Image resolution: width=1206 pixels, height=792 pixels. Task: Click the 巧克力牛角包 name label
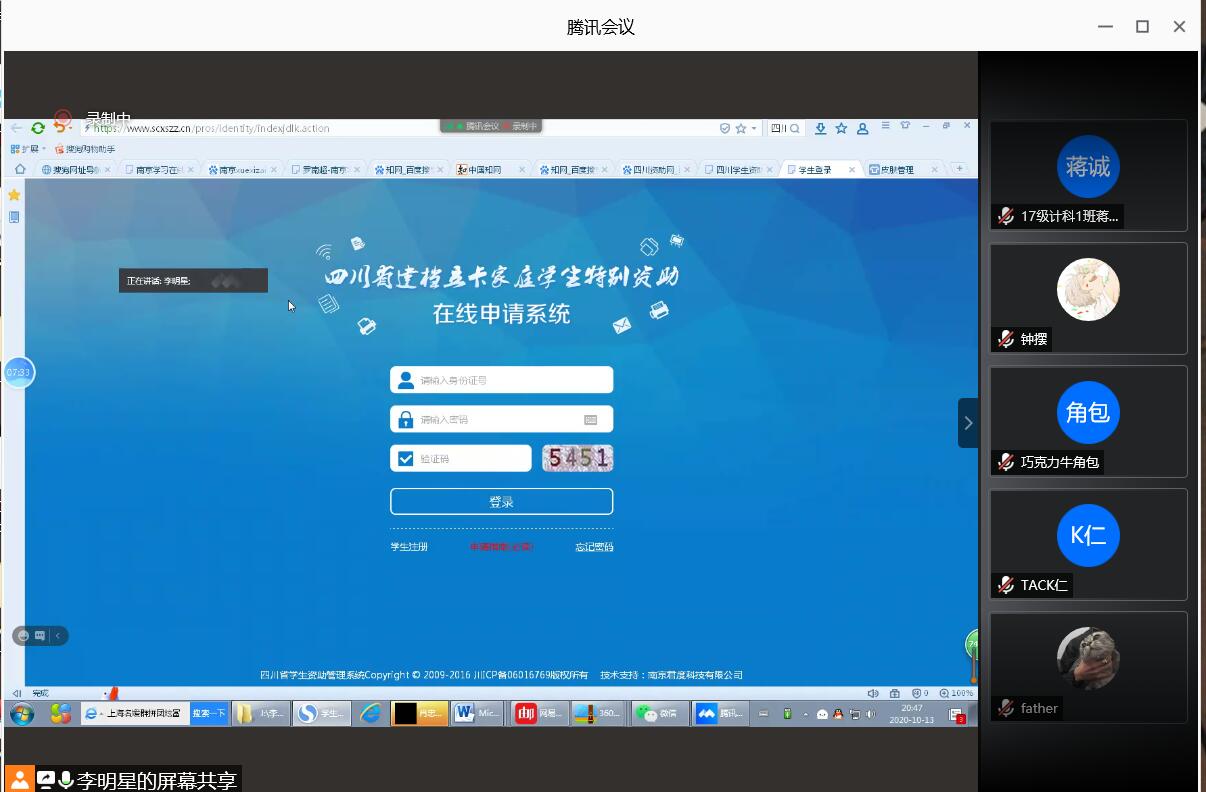(x=1060, y=462)
